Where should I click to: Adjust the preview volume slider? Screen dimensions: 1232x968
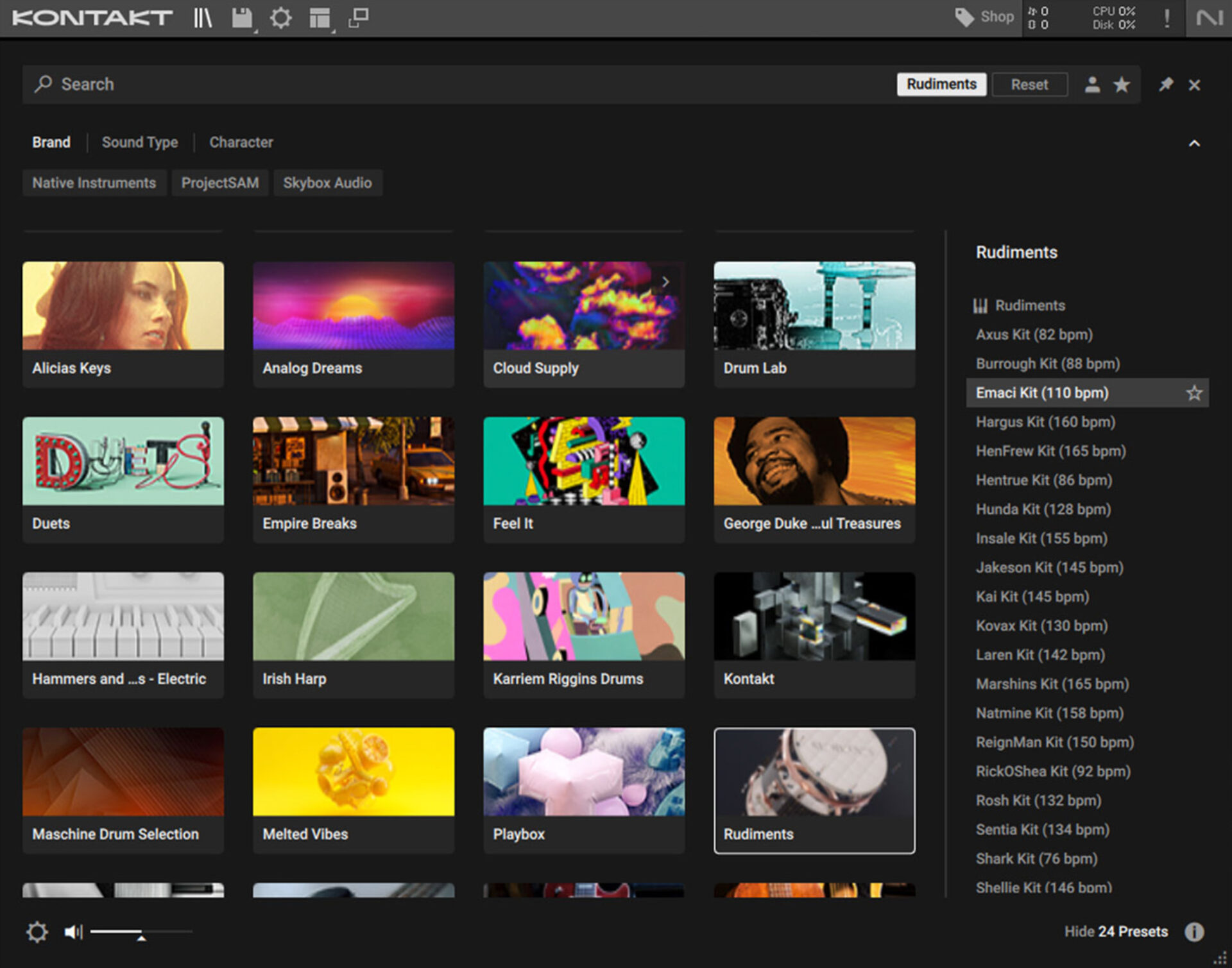[x=141, y=932]
